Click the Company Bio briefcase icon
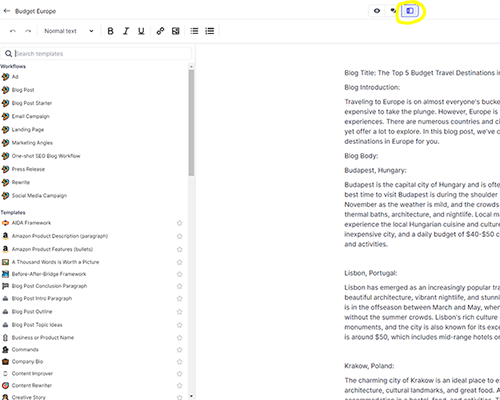Screen dimensions: 500x400 tap(5, 361)
